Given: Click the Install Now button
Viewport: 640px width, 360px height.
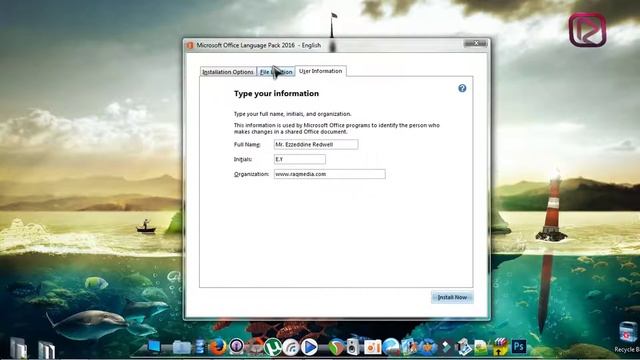Looking at the screenshot, I should [x=452, y=298].
